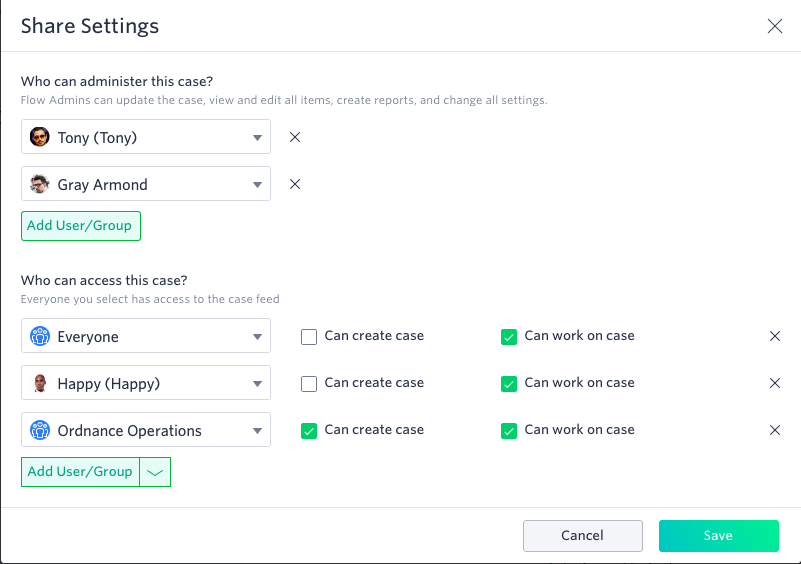Viewport: 801px width, 564px height.
Task: Remove Ordnance Operations from case access
Action: 774,430
